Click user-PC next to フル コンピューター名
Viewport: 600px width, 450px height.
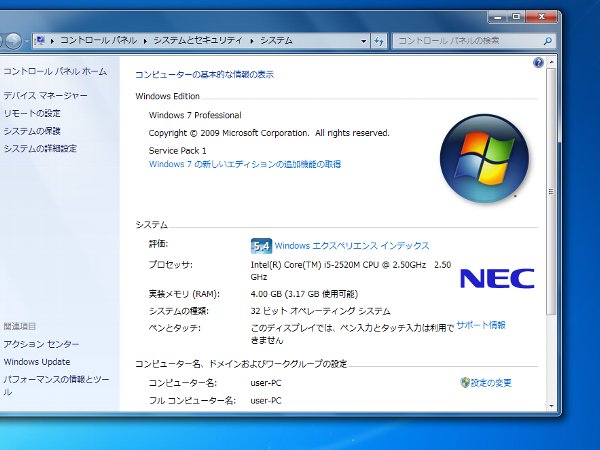(266, 401)
